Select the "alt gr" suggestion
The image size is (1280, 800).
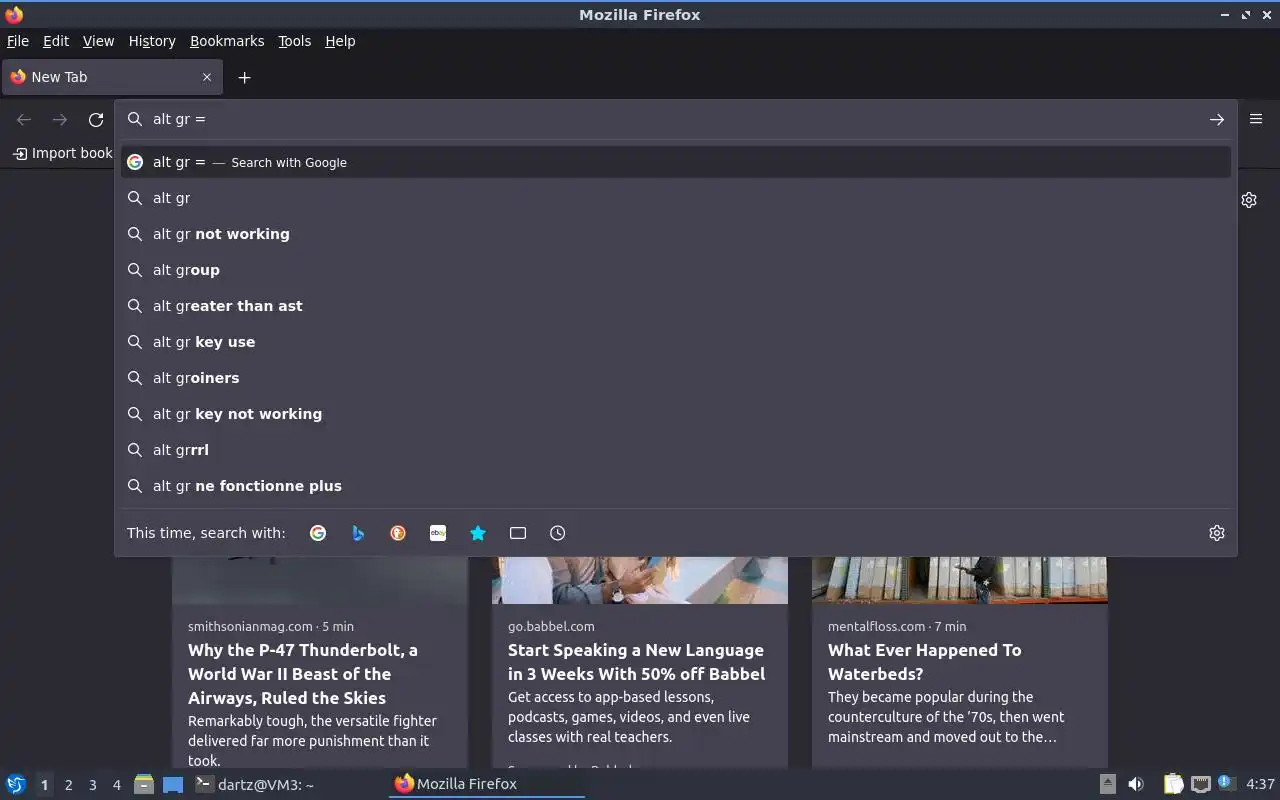click(676, 198)
